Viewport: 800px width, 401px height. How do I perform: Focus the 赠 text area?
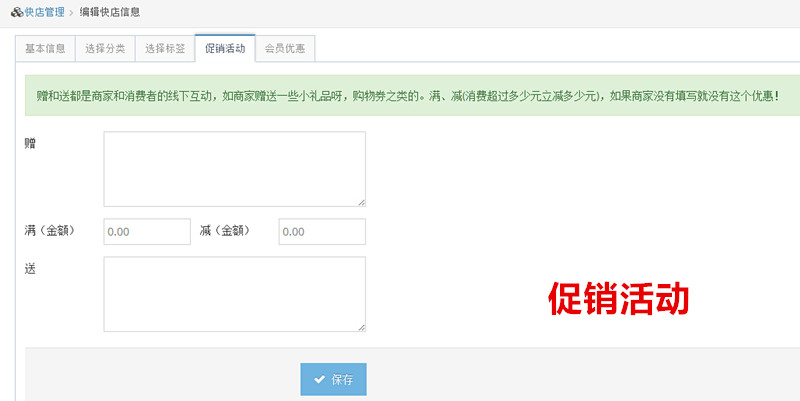[234, 168]
